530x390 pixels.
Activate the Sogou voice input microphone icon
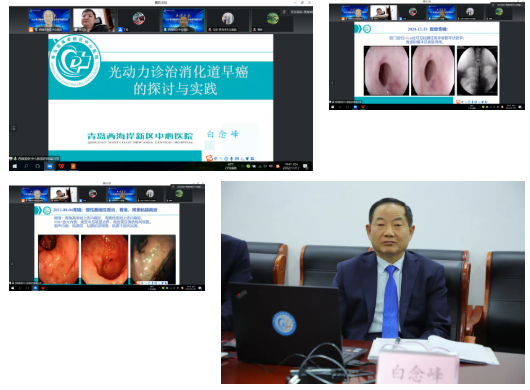click(232, 159)
